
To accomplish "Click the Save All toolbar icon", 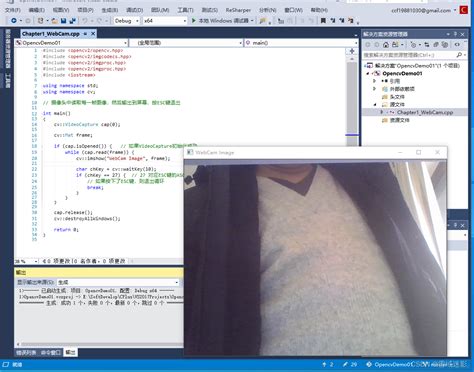I will click(x=72, y=21).
